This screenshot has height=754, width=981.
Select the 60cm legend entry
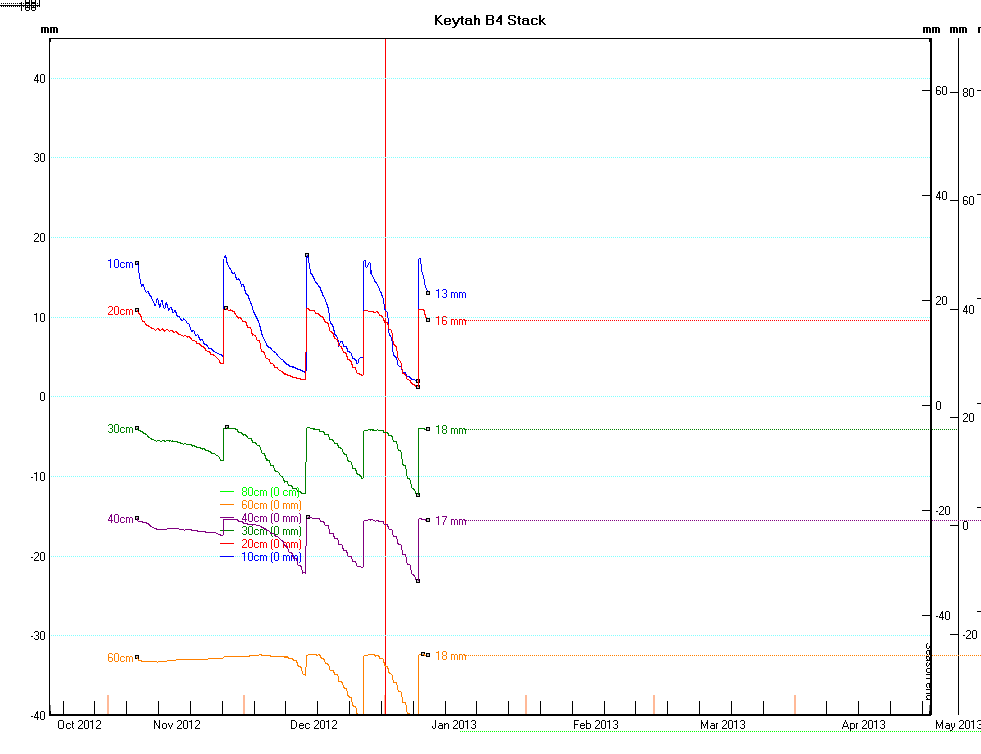click(x=270, y=505)
